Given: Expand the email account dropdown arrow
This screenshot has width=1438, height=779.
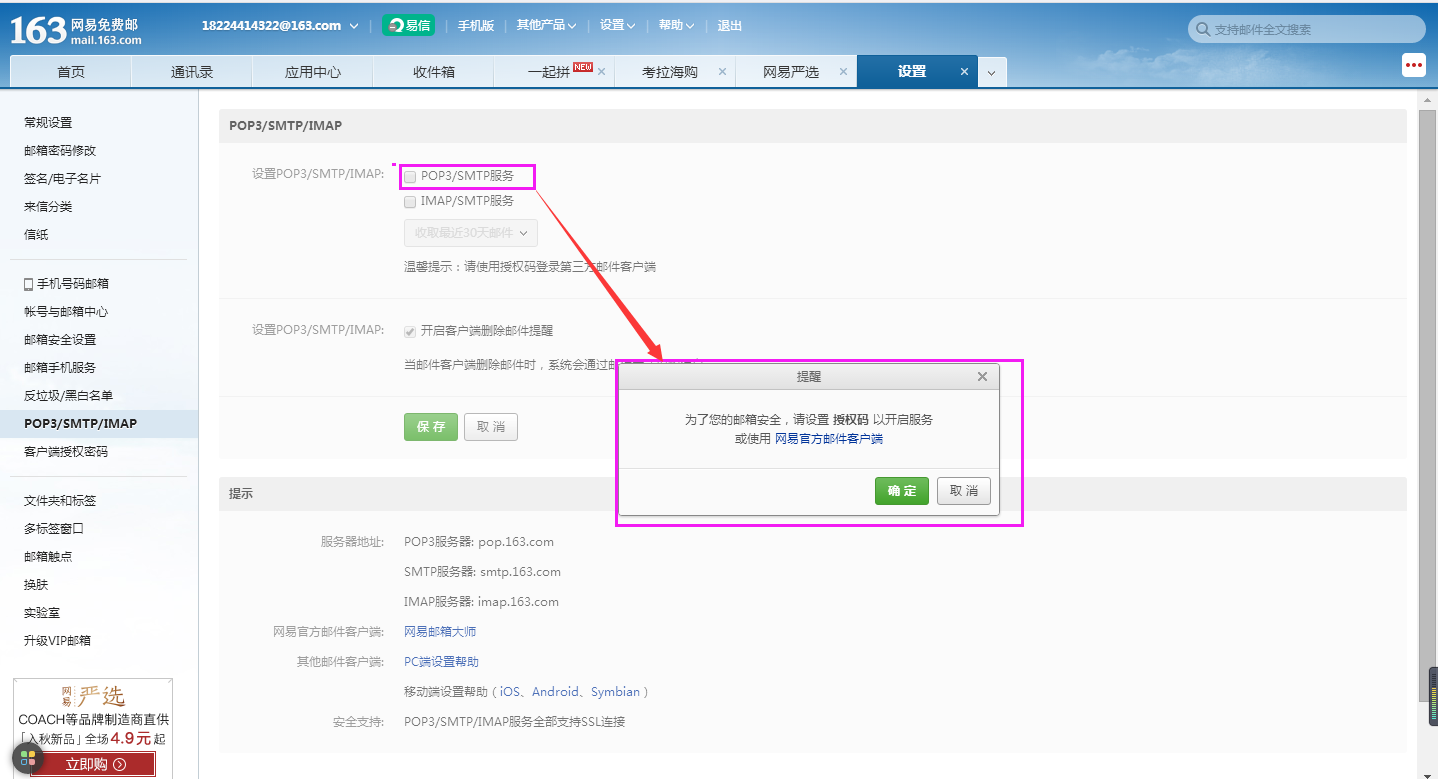Looking at the screenshot, I should point(354,26).
